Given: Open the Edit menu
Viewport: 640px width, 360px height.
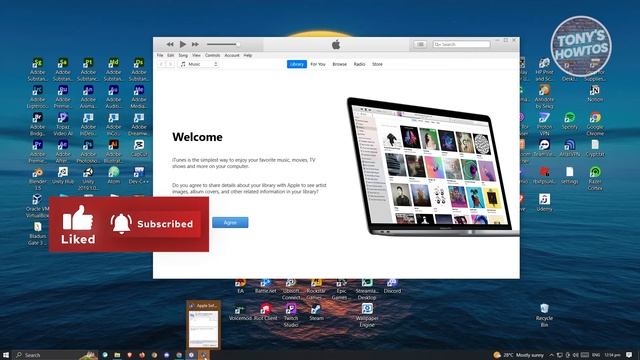Looking at the screenshot, I should (x=171, y=55).
